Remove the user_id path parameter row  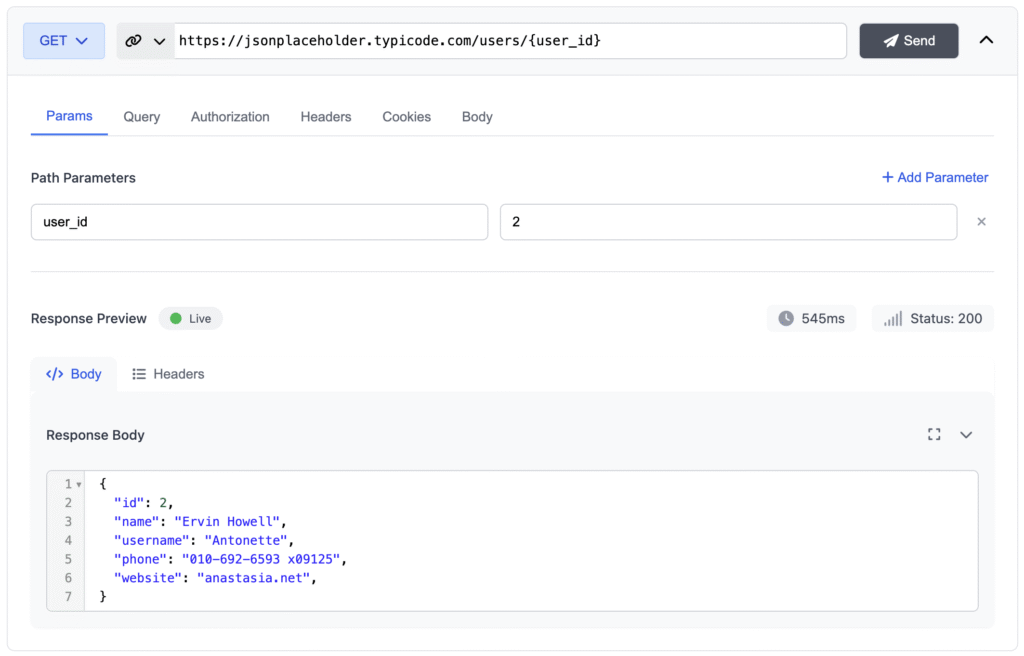pyautogui.click(x=981, y=222)
